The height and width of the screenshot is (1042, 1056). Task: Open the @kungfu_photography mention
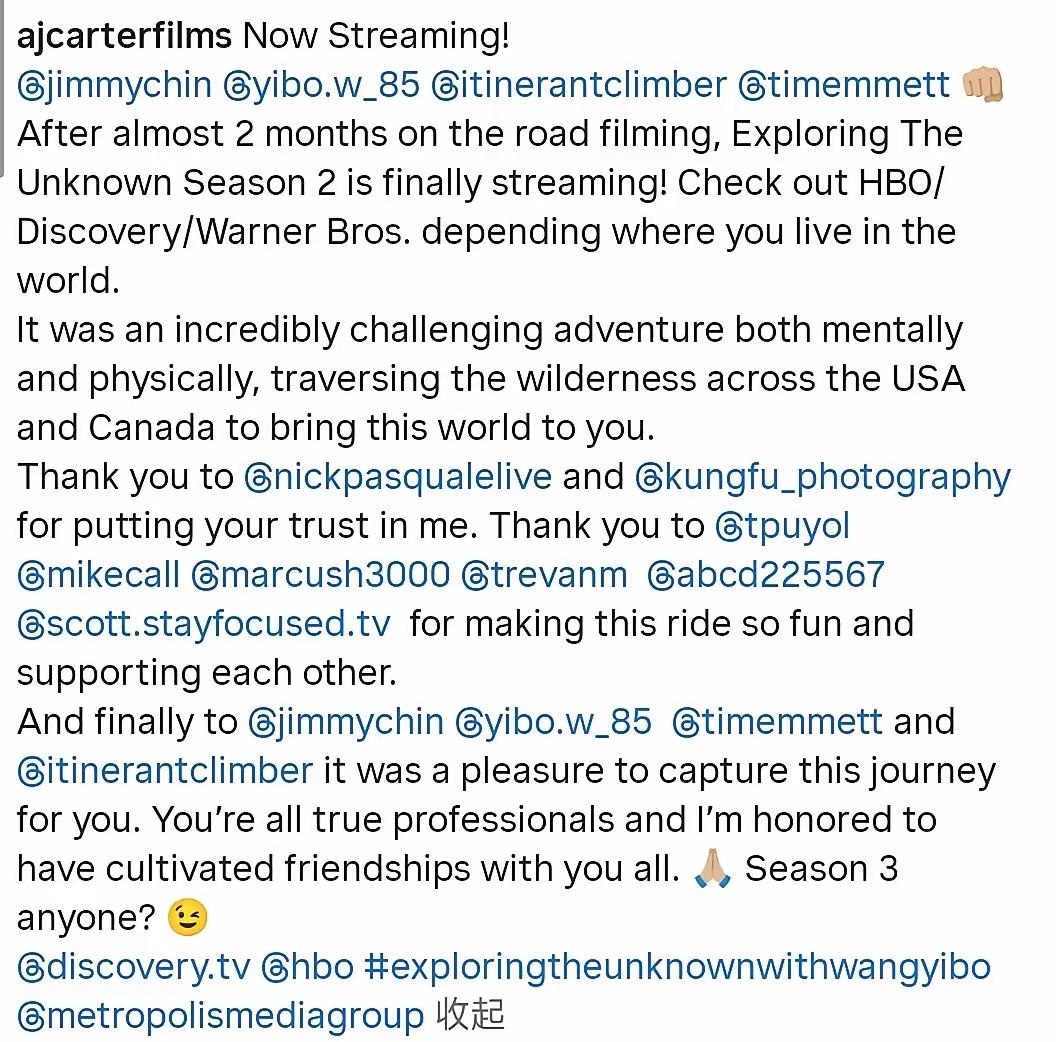tap(822, 477)
